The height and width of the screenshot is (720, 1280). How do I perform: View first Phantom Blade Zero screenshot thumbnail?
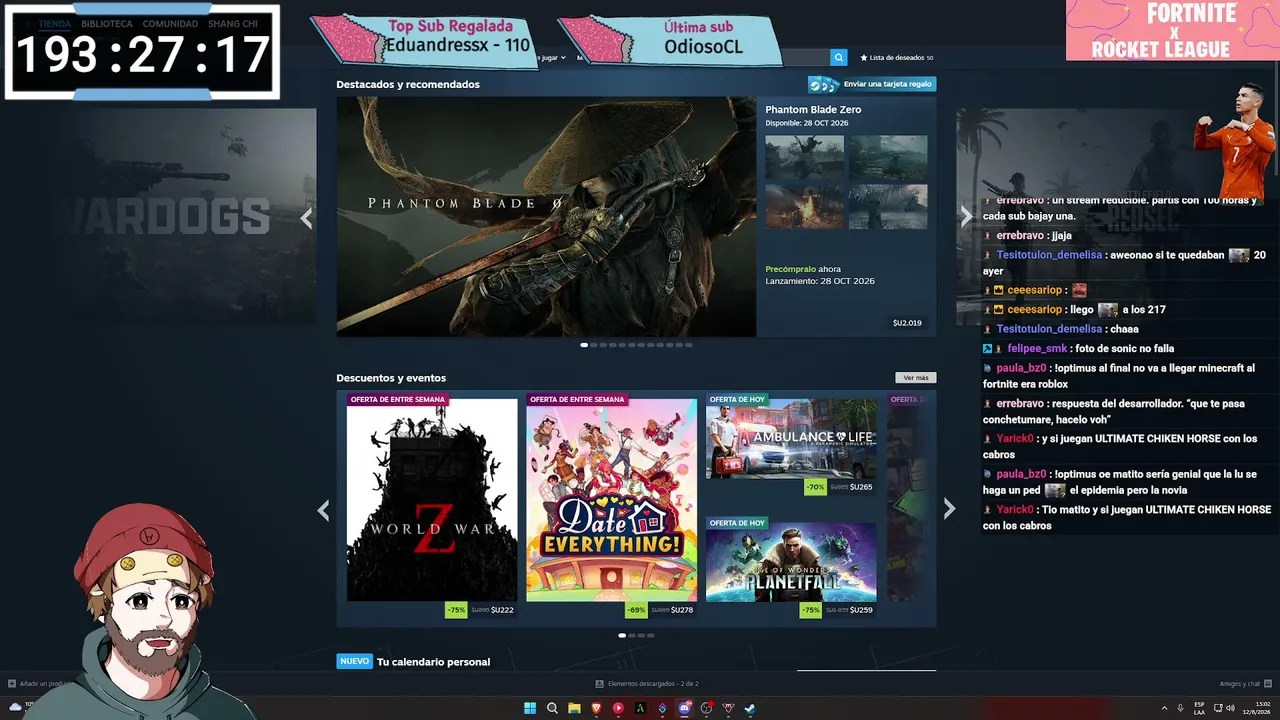[x=805, y=158]
